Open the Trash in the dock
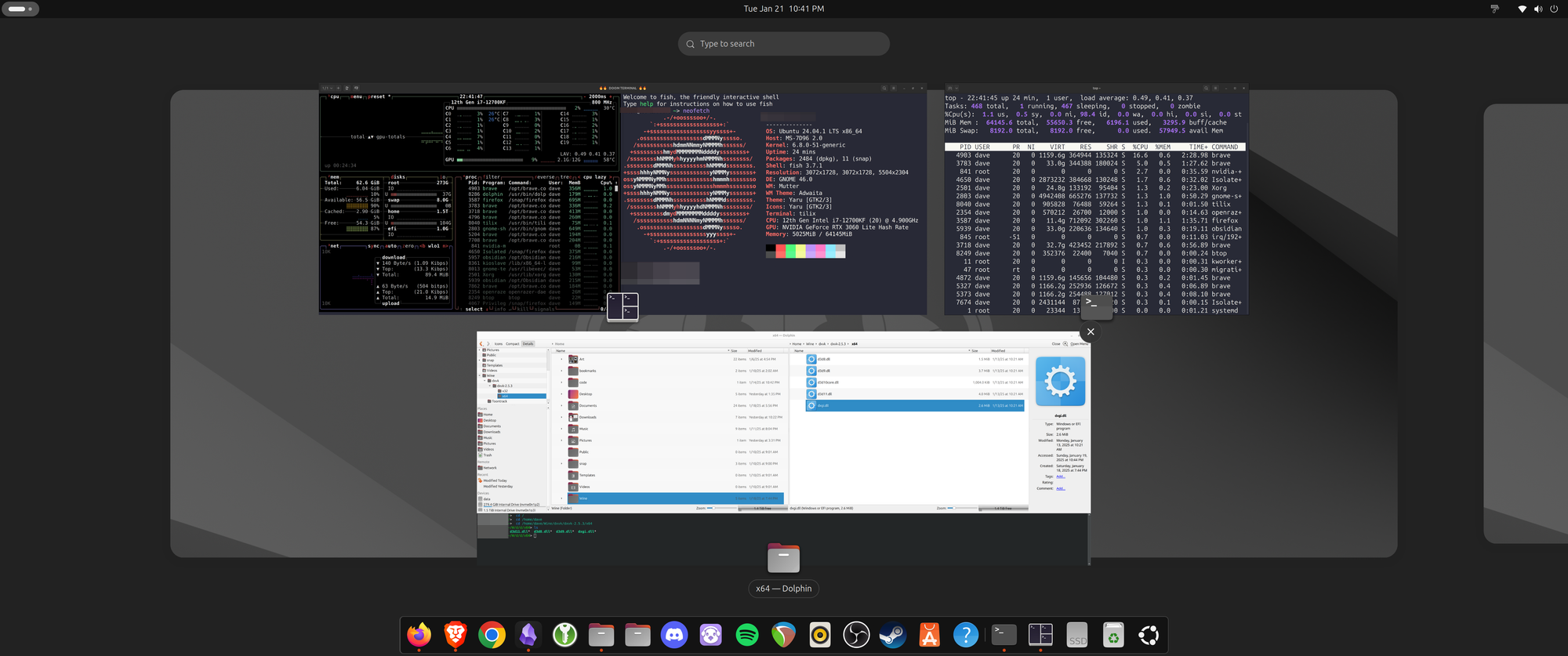The image size is (1568, 656). (x=1113, y=635)
